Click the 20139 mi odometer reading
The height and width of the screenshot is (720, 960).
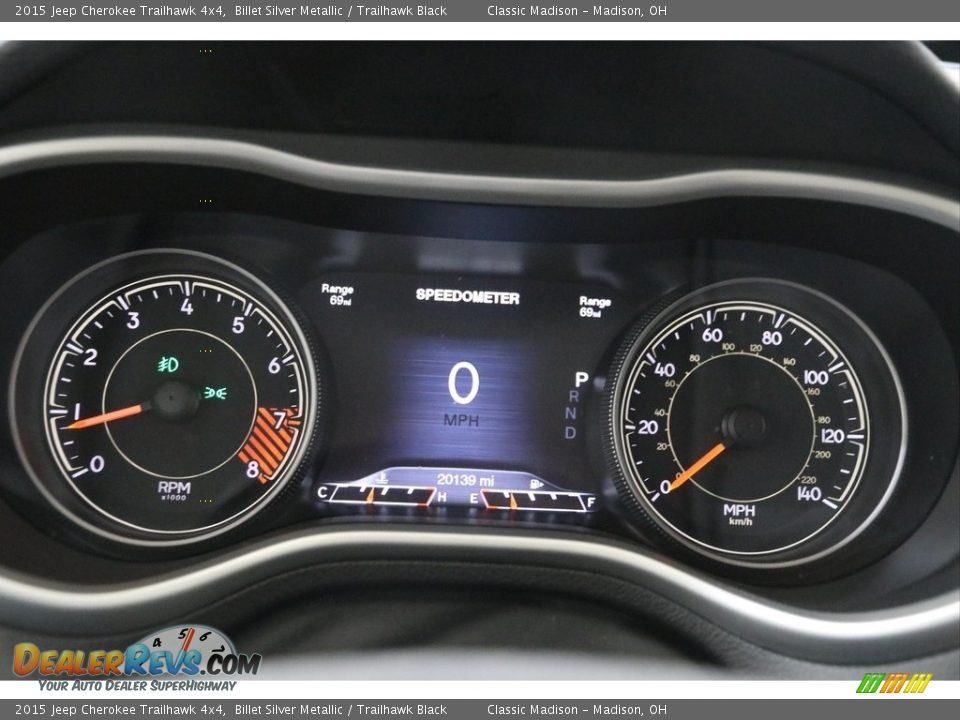coord(464,480)
